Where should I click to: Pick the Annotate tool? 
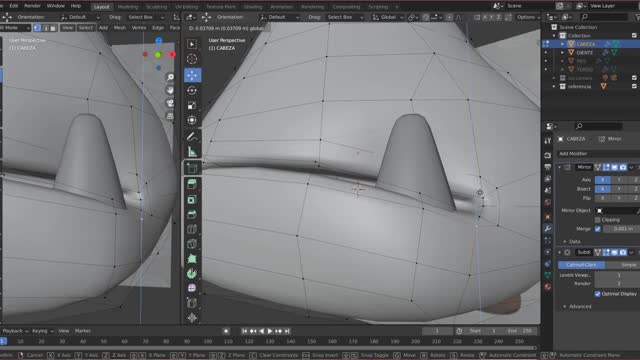[x=192, y=137]
